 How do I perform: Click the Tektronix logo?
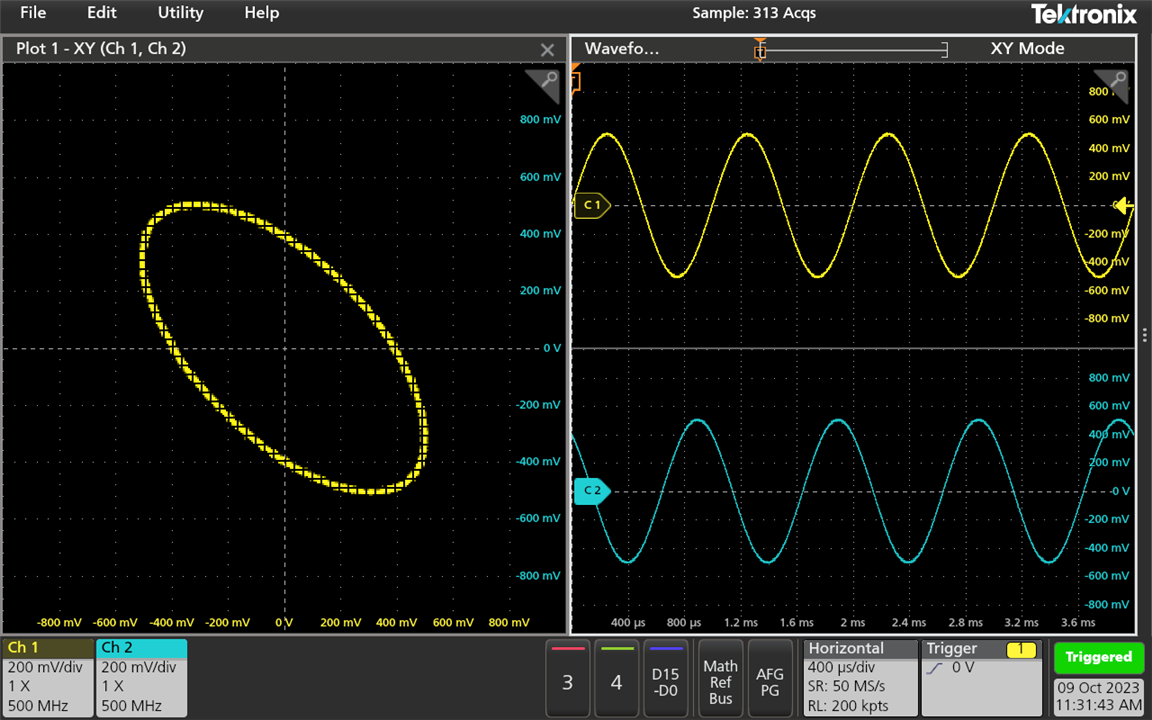[1084, 14]
